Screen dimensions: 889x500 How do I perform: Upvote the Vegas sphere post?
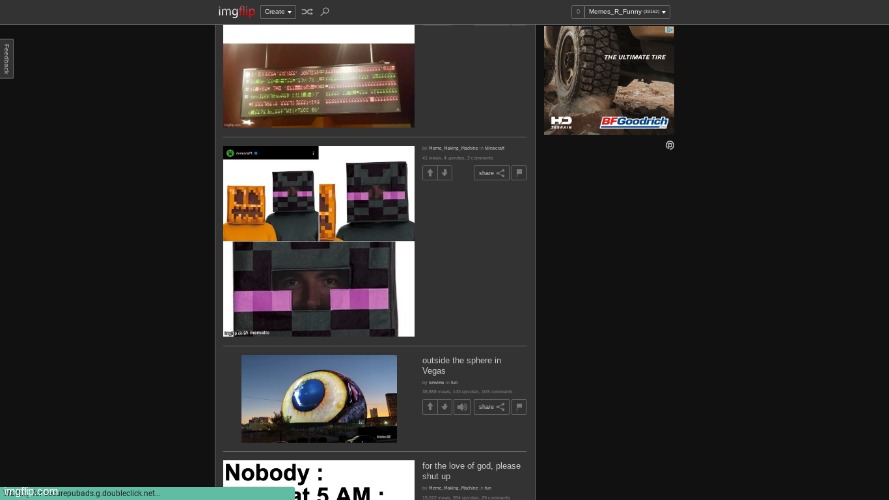(430, 407)
